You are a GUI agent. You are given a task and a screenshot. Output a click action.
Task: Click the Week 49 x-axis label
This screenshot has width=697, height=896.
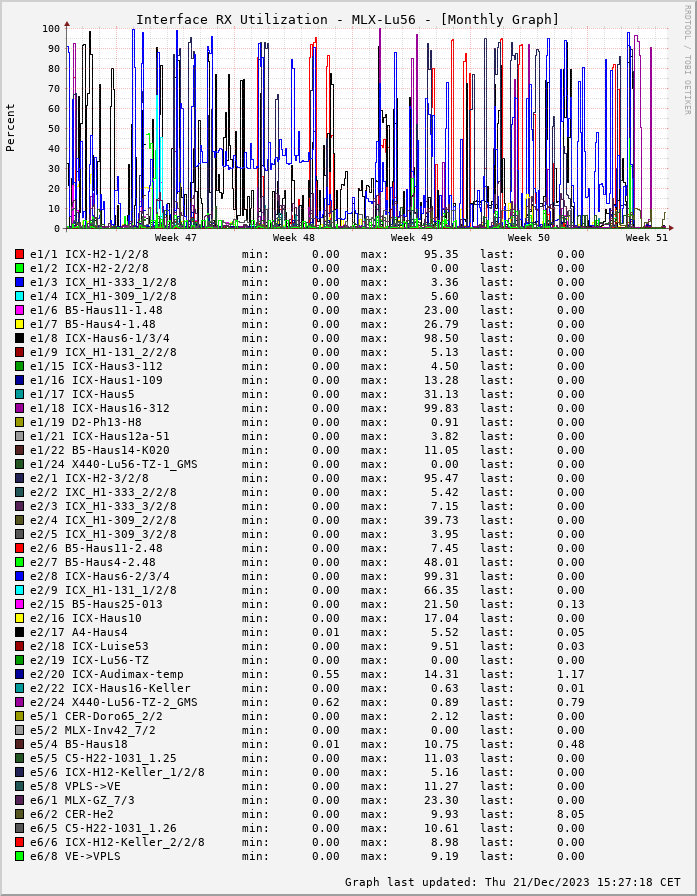pyautogui.click(x=412, y=238)
